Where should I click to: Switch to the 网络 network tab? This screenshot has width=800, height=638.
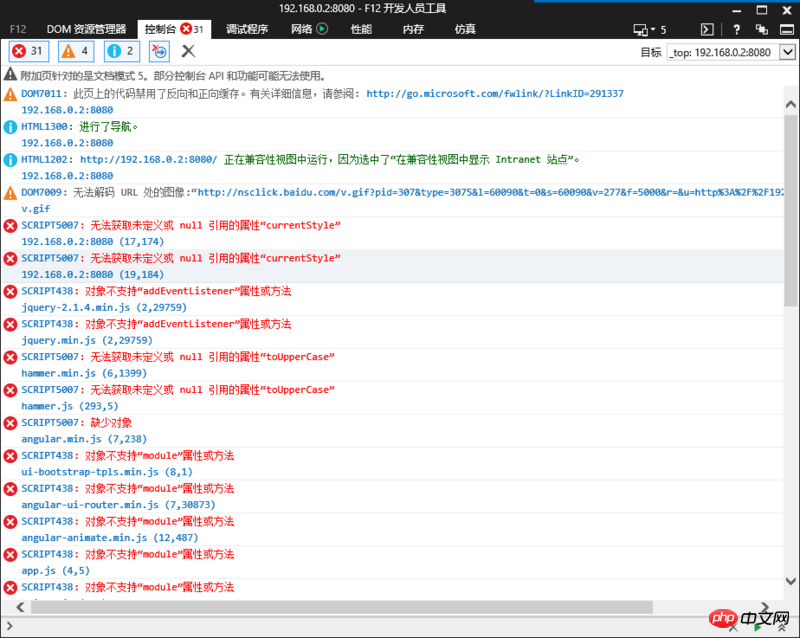click(x=301, y=29)
